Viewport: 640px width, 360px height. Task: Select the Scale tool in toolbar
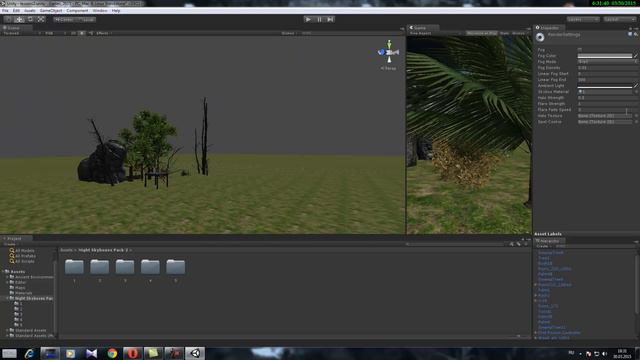[x=41, y=19]
